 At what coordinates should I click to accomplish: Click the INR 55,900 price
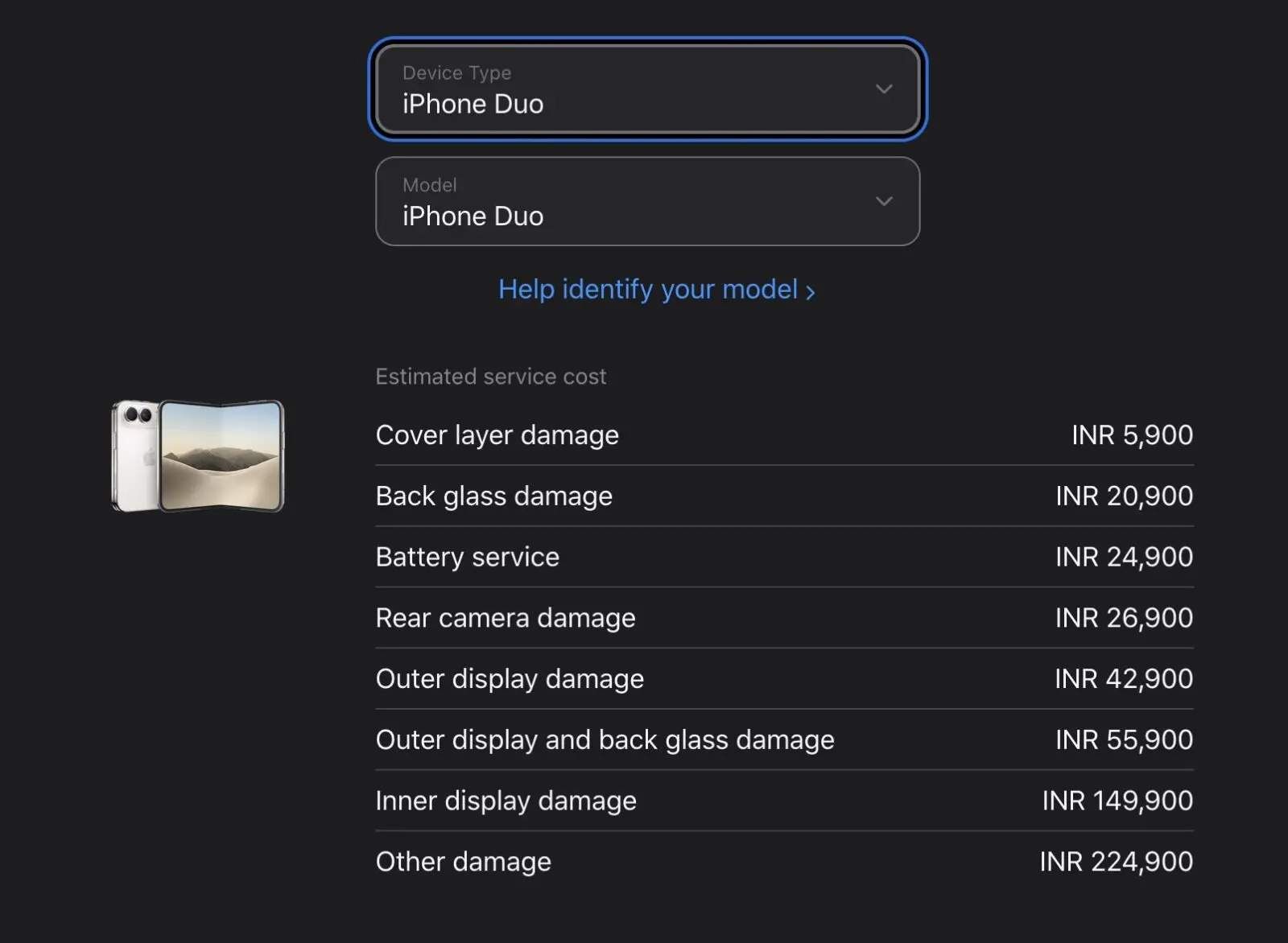pos(1124,740)
